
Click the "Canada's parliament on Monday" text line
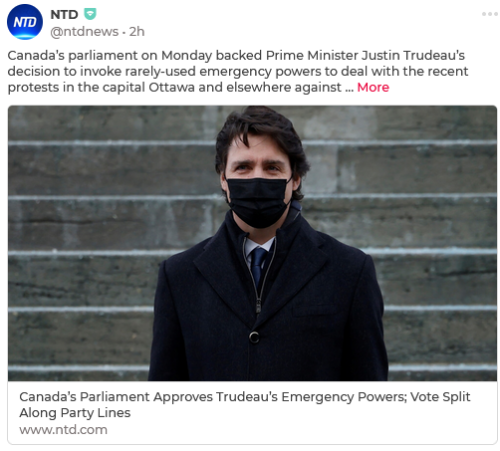tap(236, 55)
